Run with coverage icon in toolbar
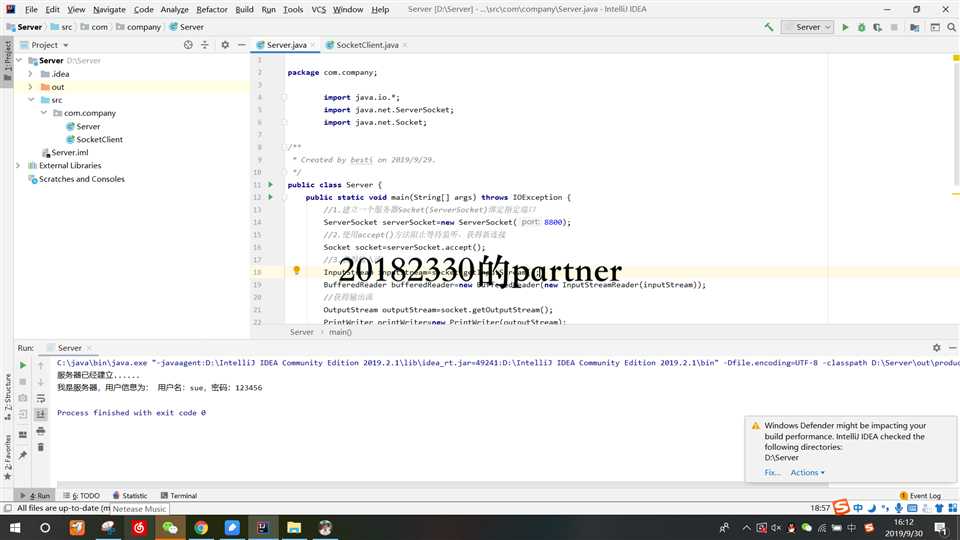This screenshot has width=960, height=540. click(x=877, y=27)
